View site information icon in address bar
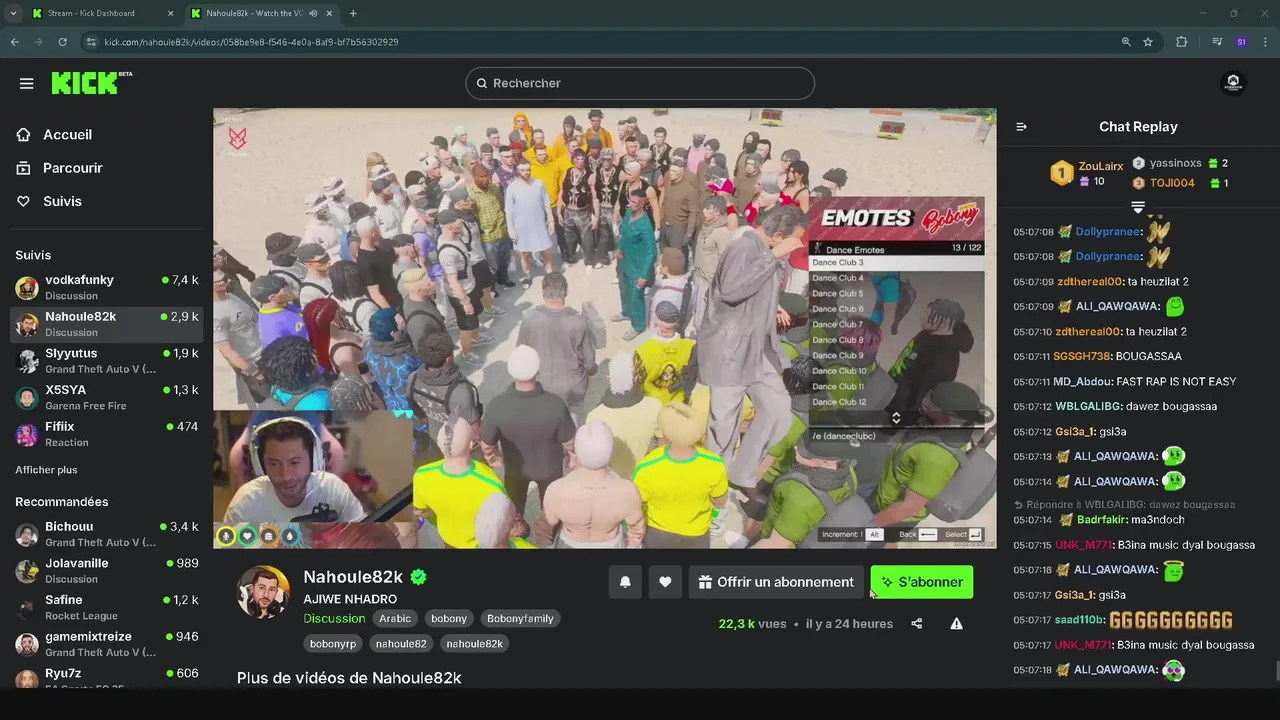 click(91, 42)
